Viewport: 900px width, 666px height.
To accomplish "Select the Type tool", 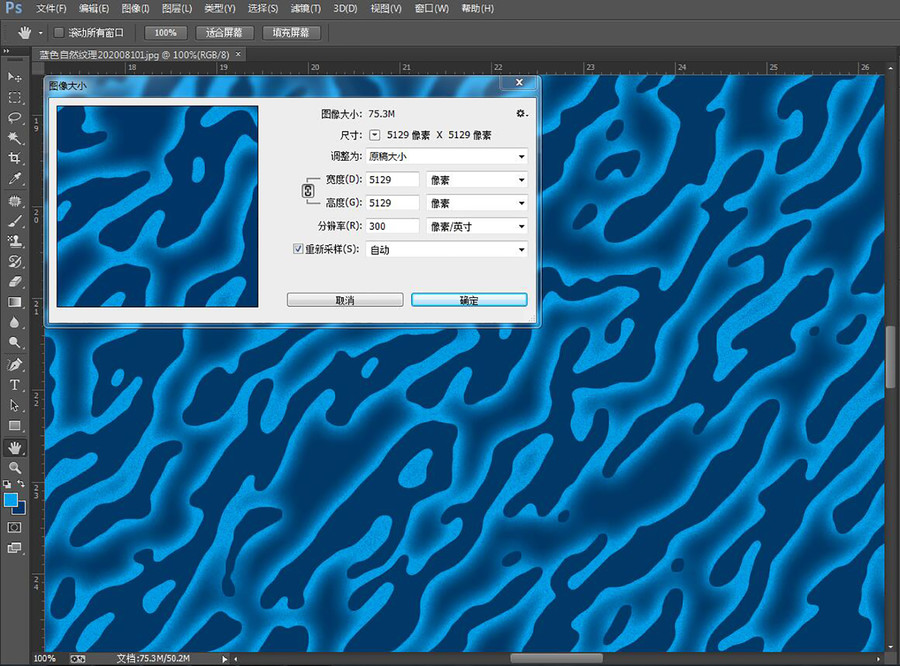I will tap(14, 385).
